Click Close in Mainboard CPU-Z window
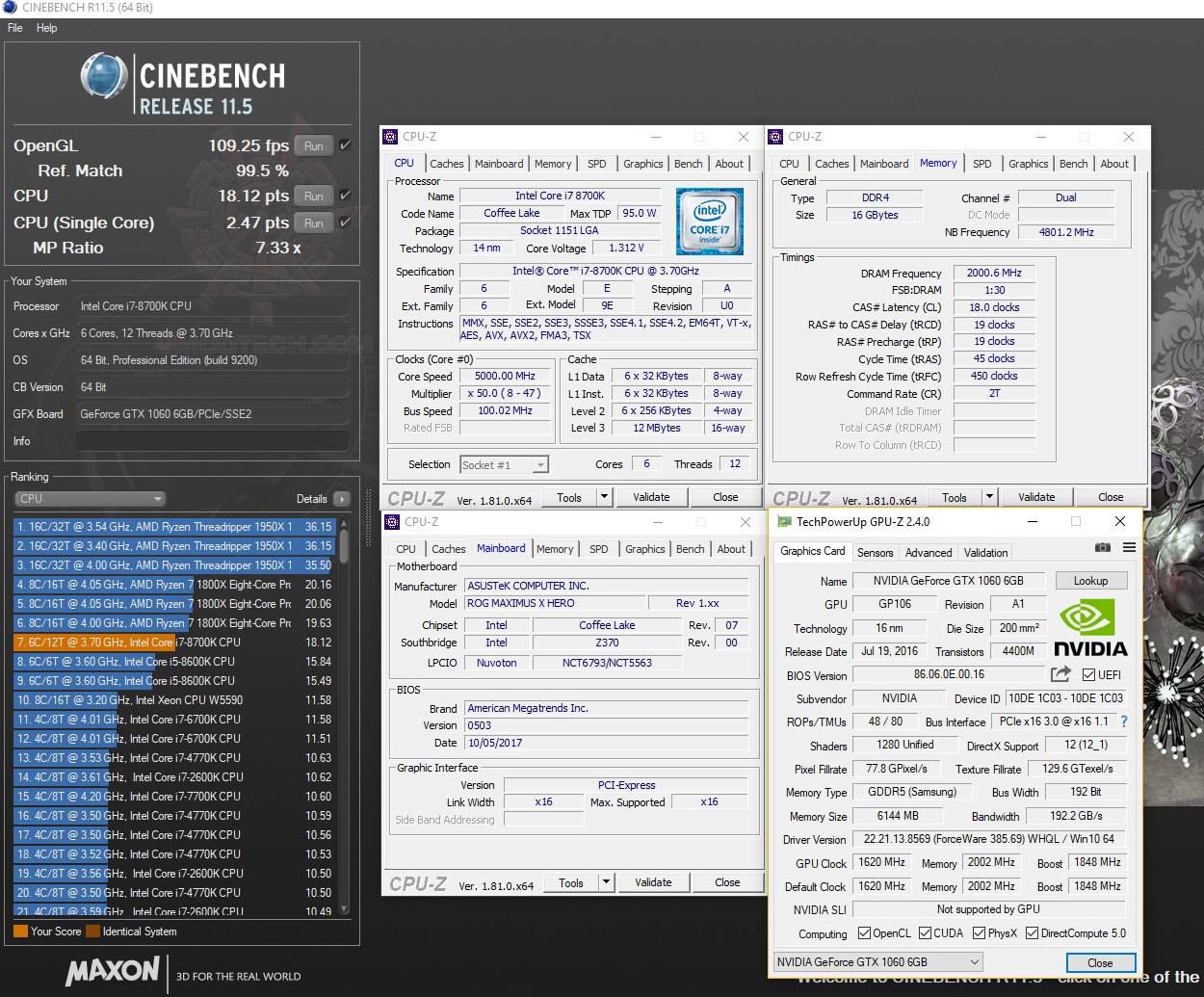Screen dimensions: 1204x997 click(x=727, y=882)
